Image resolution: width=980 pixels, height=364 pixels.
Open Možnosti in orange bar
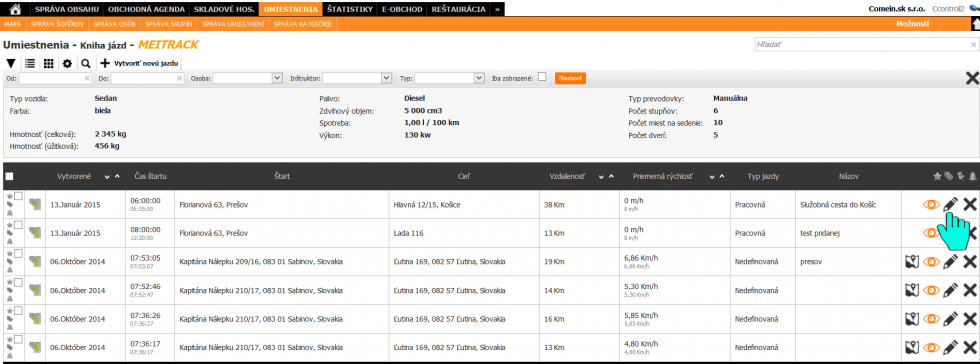coord(912,24)
